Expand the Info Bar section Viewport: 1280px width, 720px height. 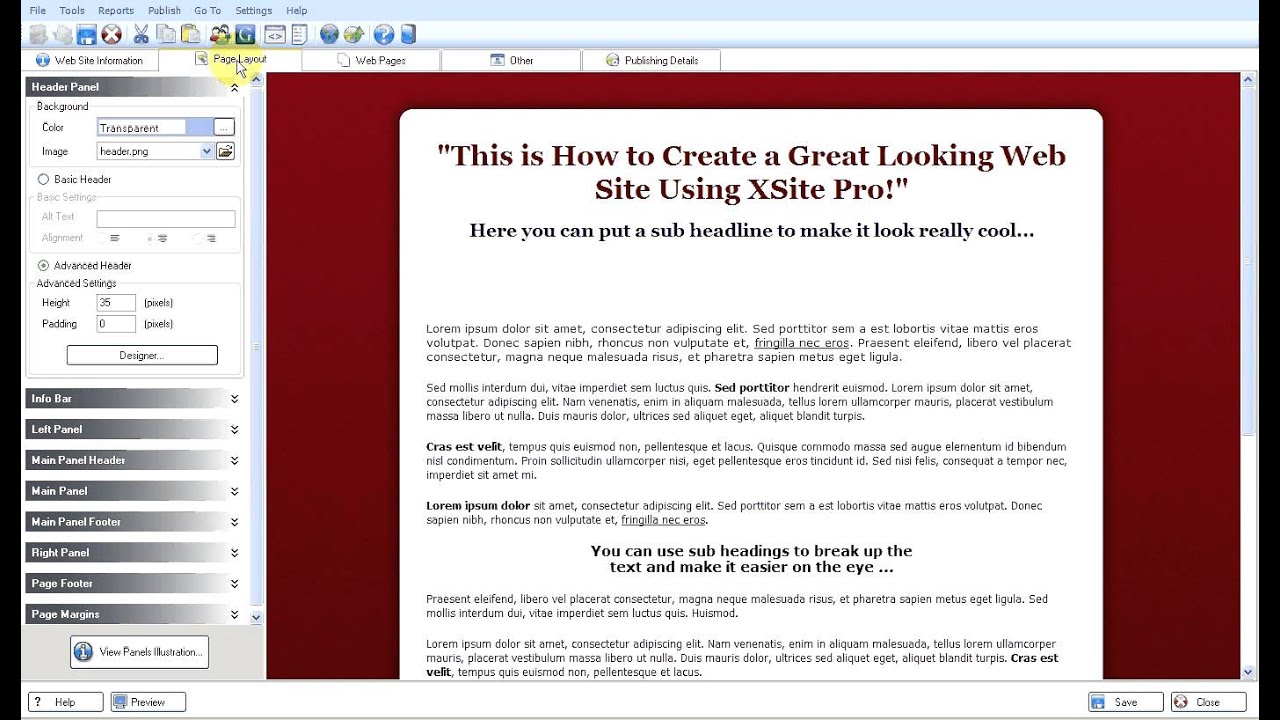point(234,398)
